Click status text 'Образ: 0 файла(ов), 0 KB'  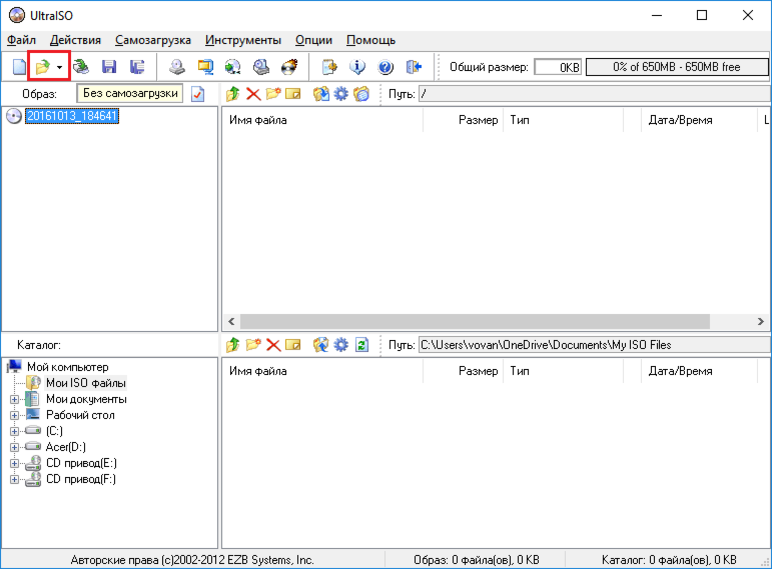coord(477,560)
